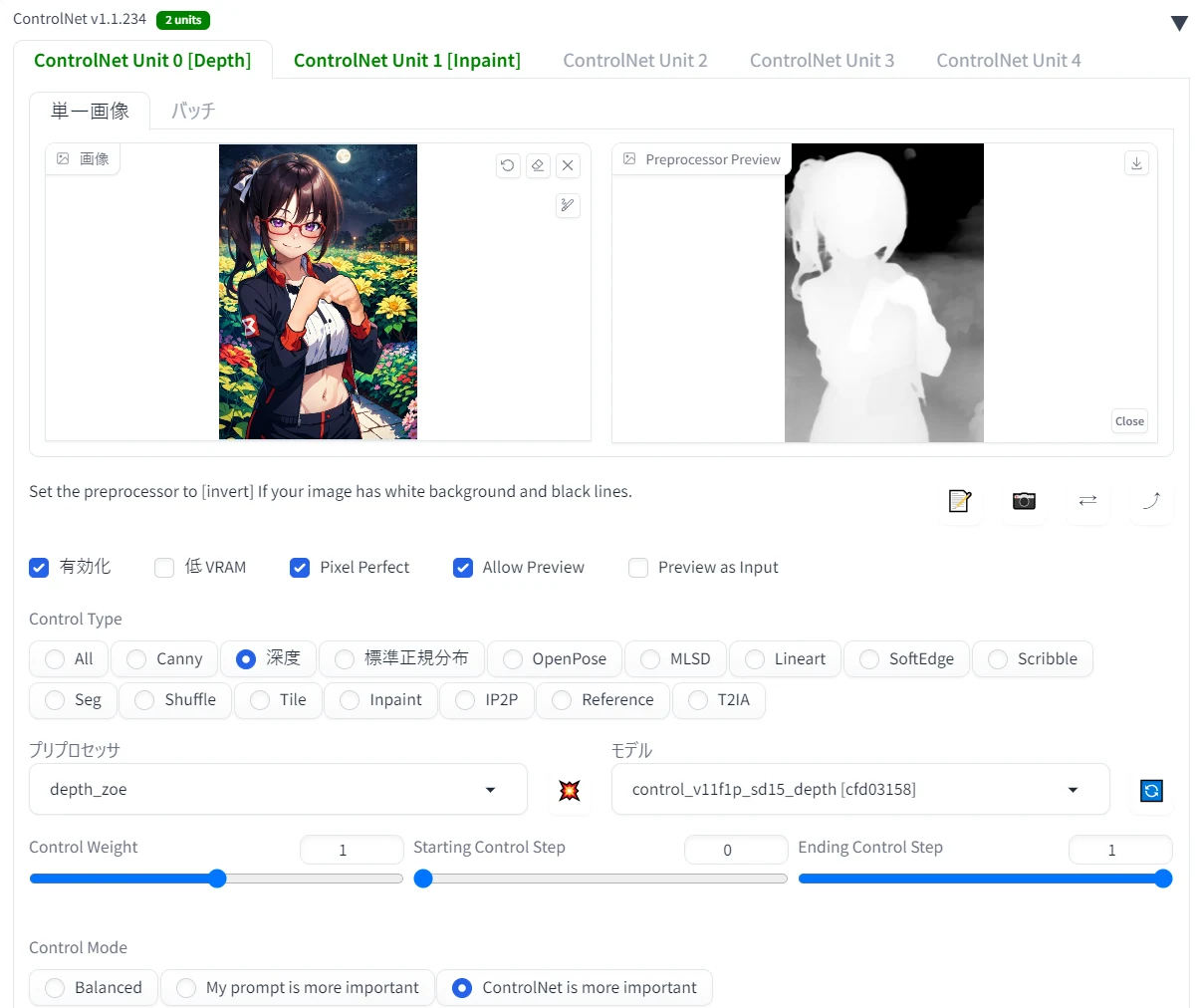Select the All control type
This screenshot has height=1008, width=1200.
point(69,658)
